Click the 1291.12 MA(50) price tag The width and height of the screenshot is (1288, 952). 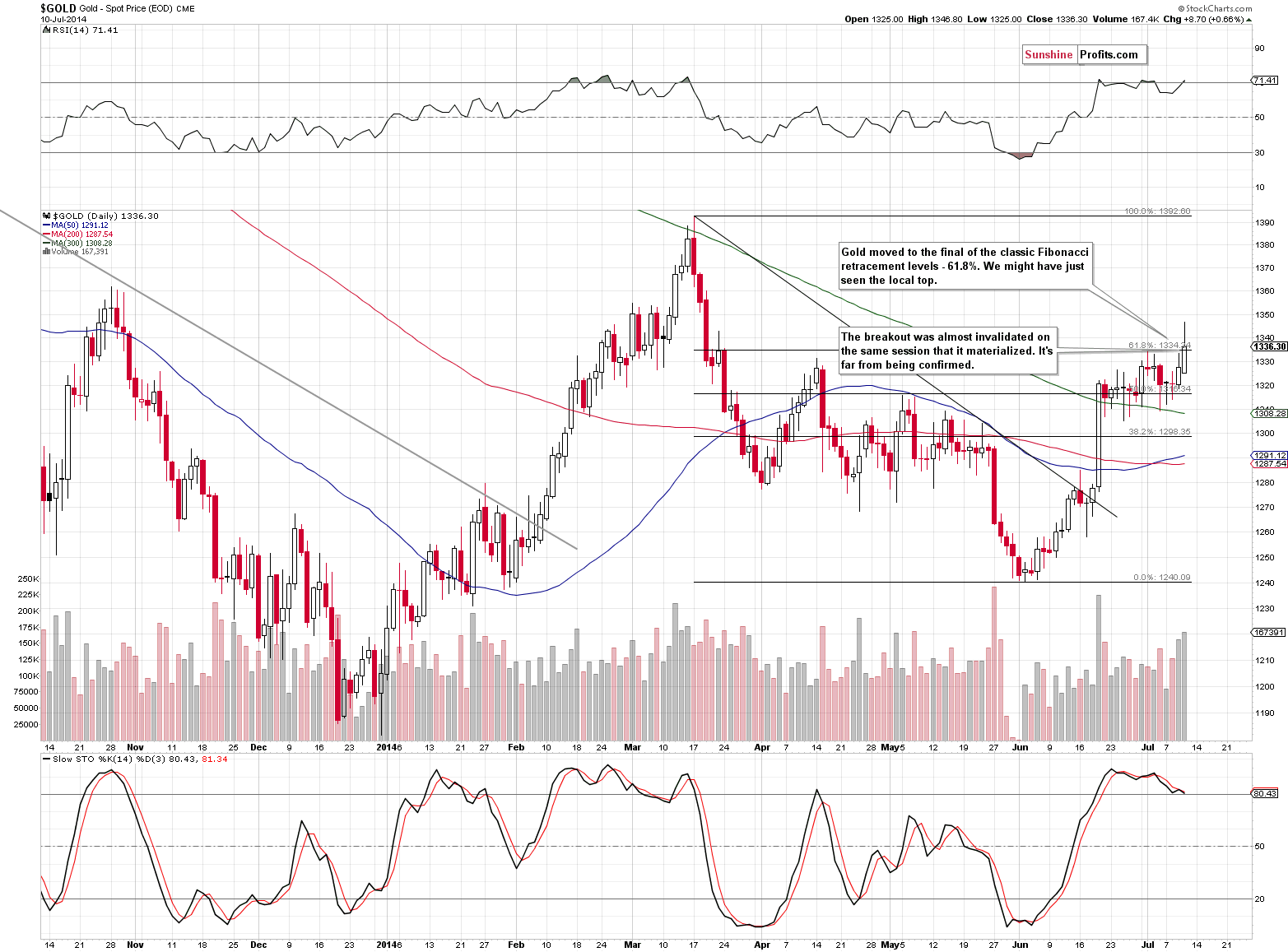pos(1269,455)
